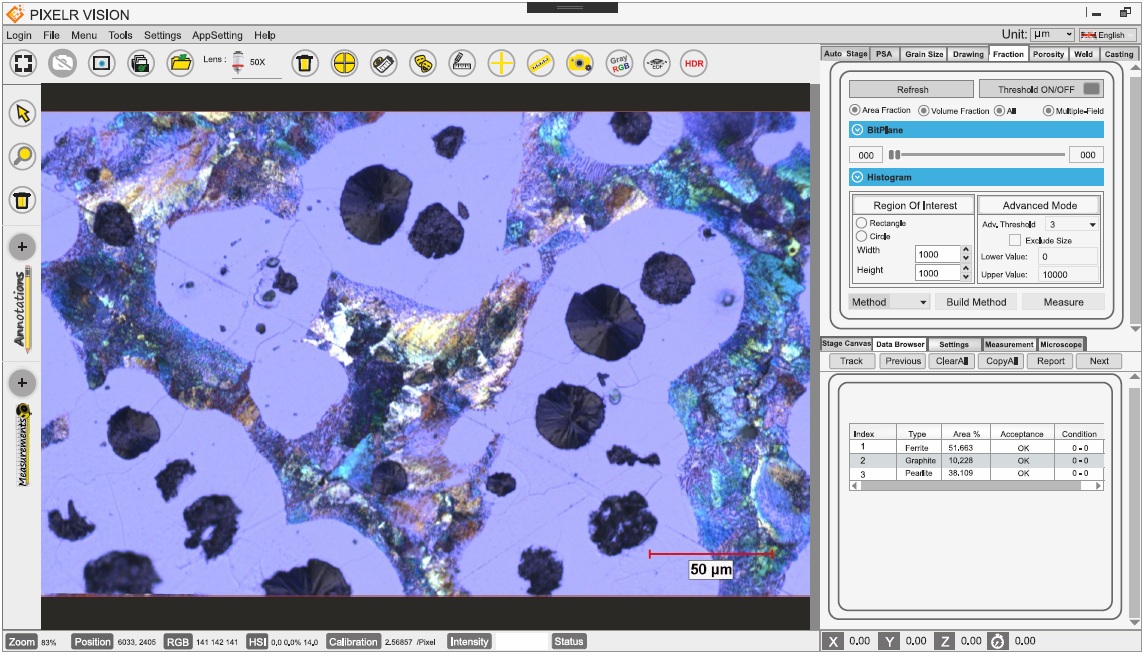1145x655 pixels.
Task: Switch to the Grain Size tab
Action: pyautogui.click(x=923, y=54)
